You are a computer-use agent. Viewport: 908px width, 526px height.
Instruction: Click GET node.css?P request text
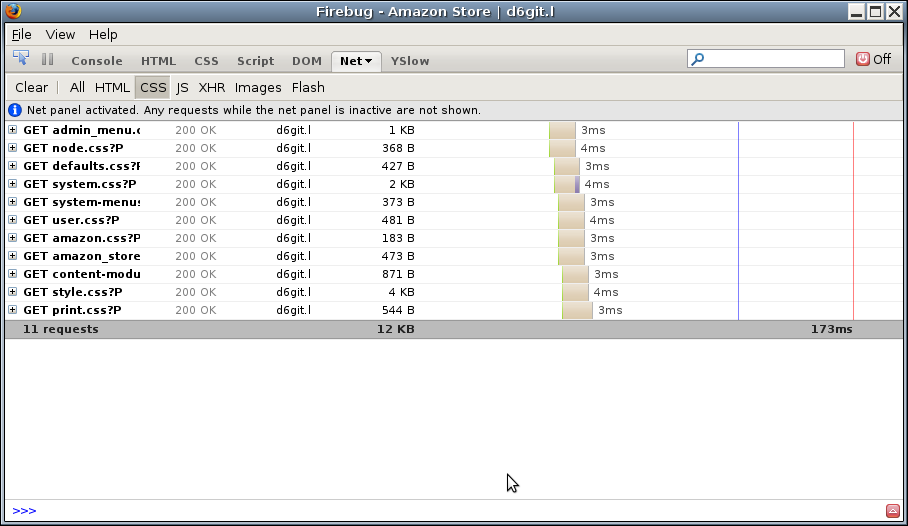[x=73, y=148]
